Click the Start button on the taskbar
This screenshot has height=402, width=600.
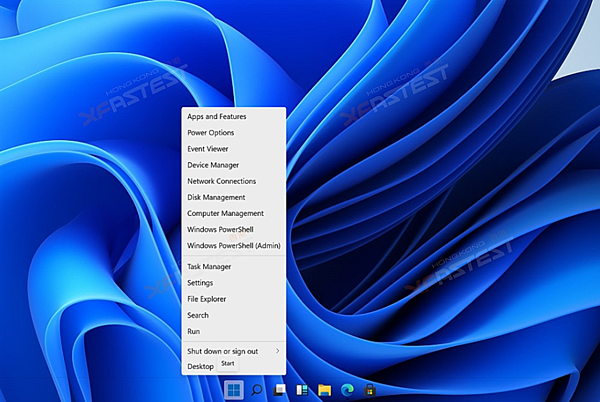click(233, 389)
